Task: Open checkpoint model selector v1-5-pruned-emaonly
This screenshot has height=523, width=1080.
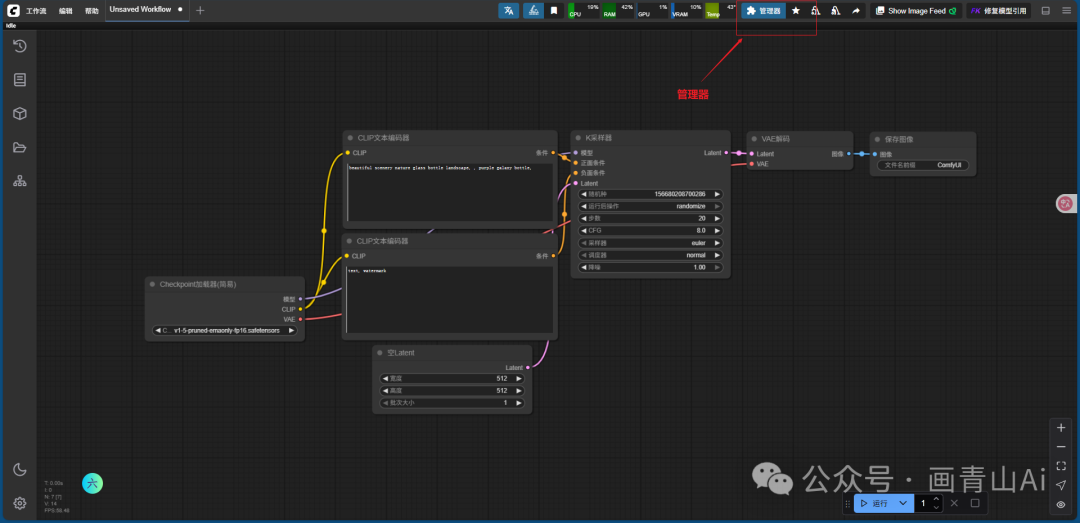Action: 225,330
